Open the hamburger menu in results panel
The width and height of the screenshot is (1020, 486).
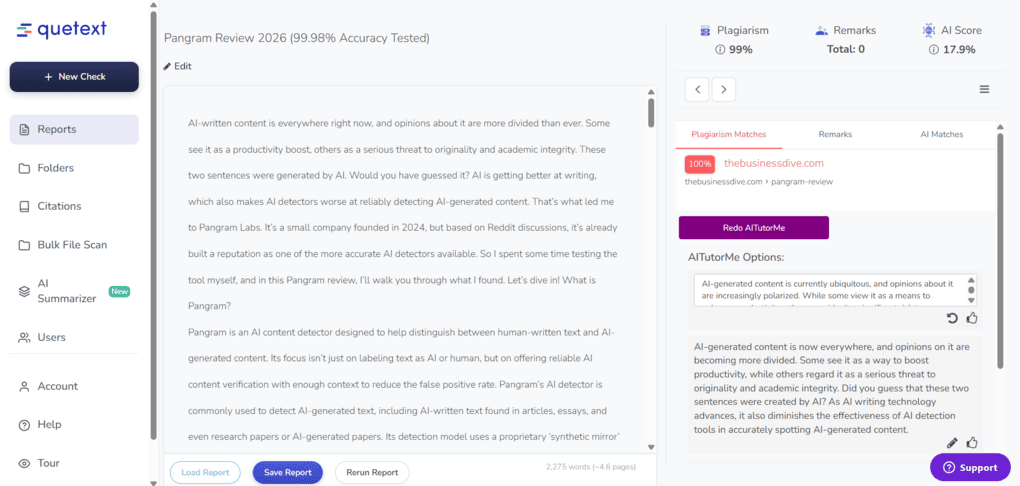point(984,90)
